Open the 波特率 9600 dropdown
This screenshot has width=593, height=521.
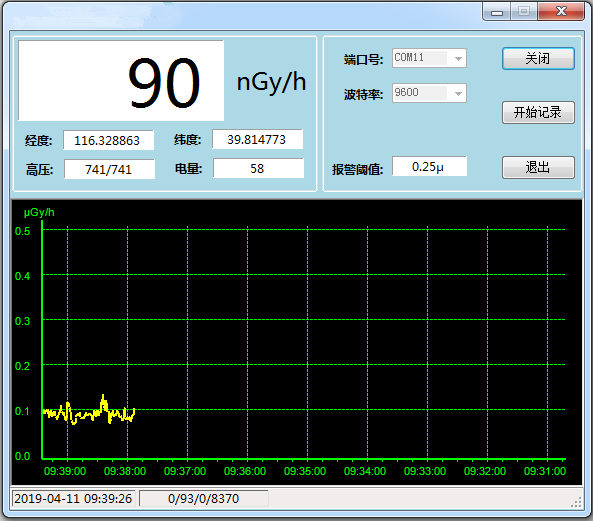(429, 93)
